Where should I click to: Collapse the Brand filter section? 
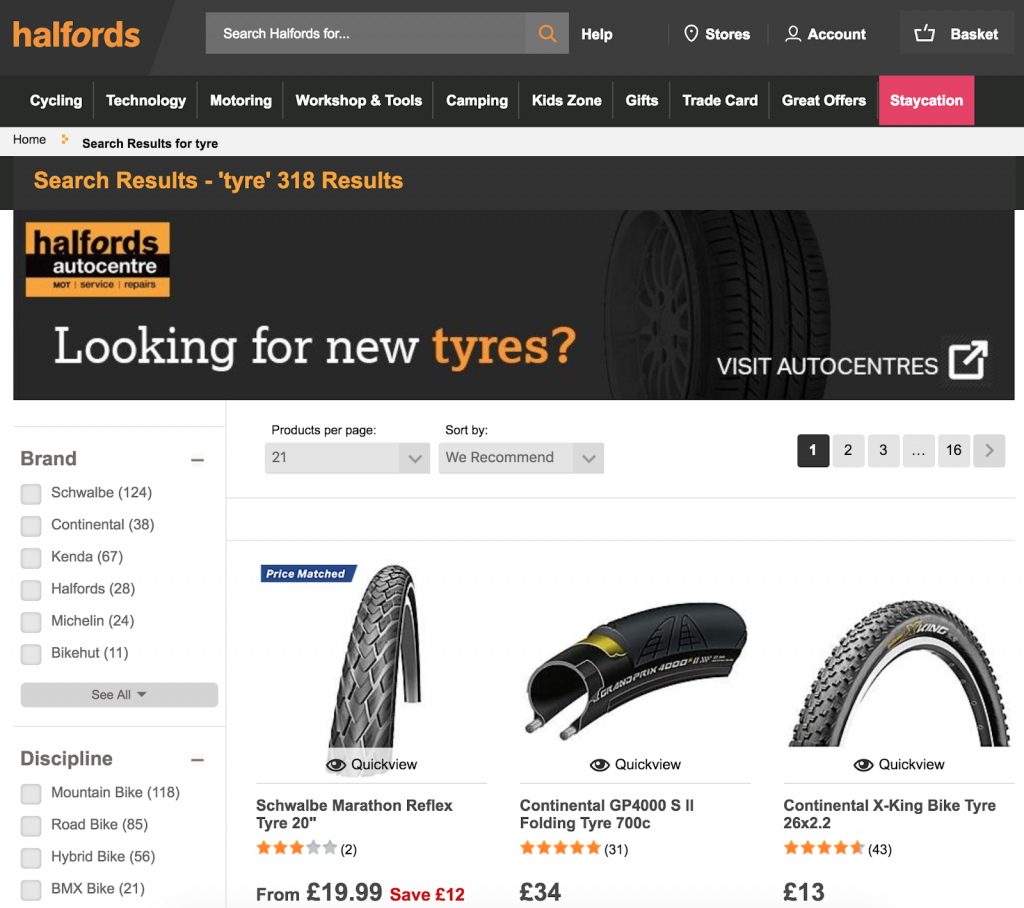[x=197, y=460]
